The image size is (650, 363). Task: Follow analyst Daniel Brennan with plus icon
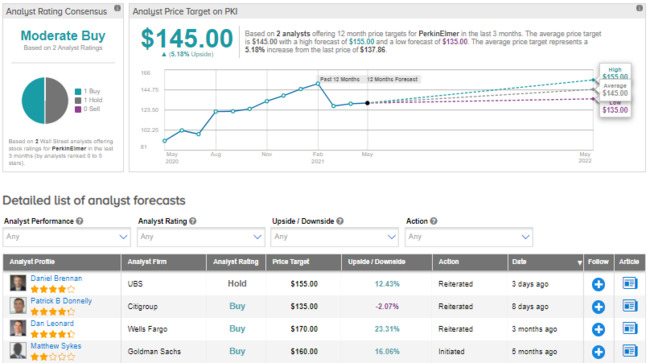coord(598,284)
